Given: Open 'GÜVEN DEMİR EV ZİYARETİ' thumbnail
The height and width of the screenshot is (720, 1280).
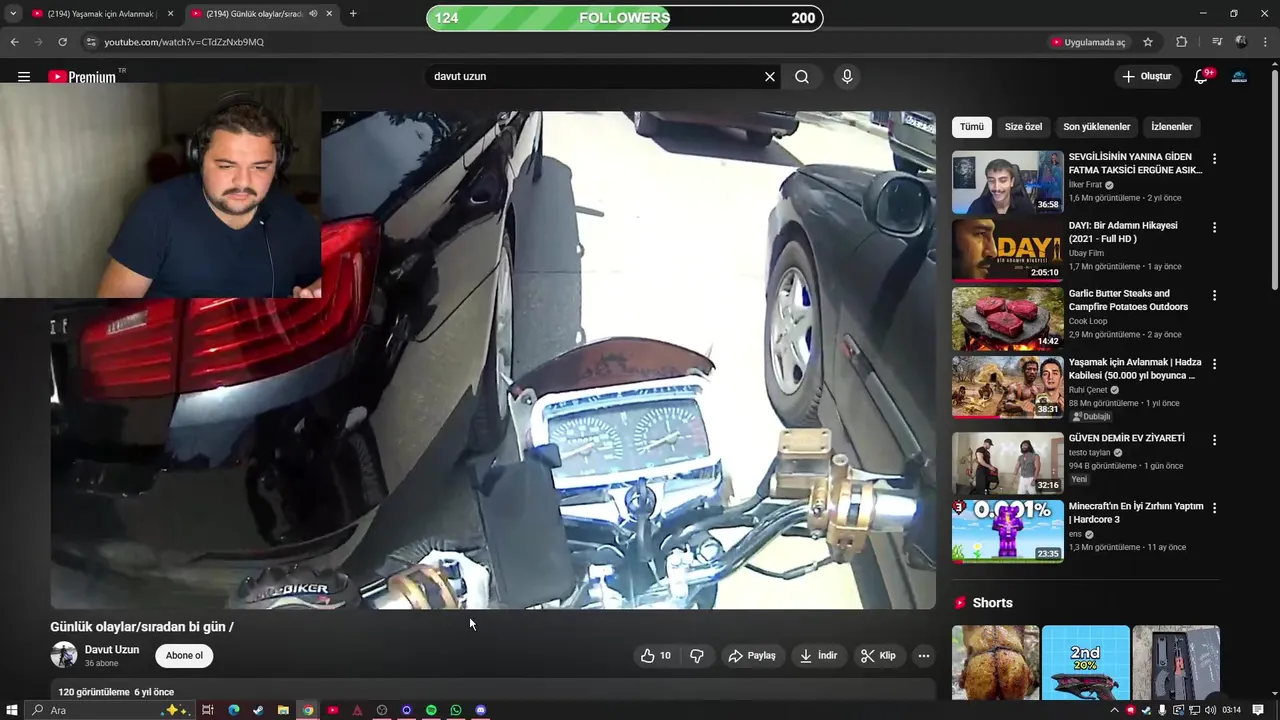Looking at the screenshot, I should pyautogui.click(x=1007, y=463).
